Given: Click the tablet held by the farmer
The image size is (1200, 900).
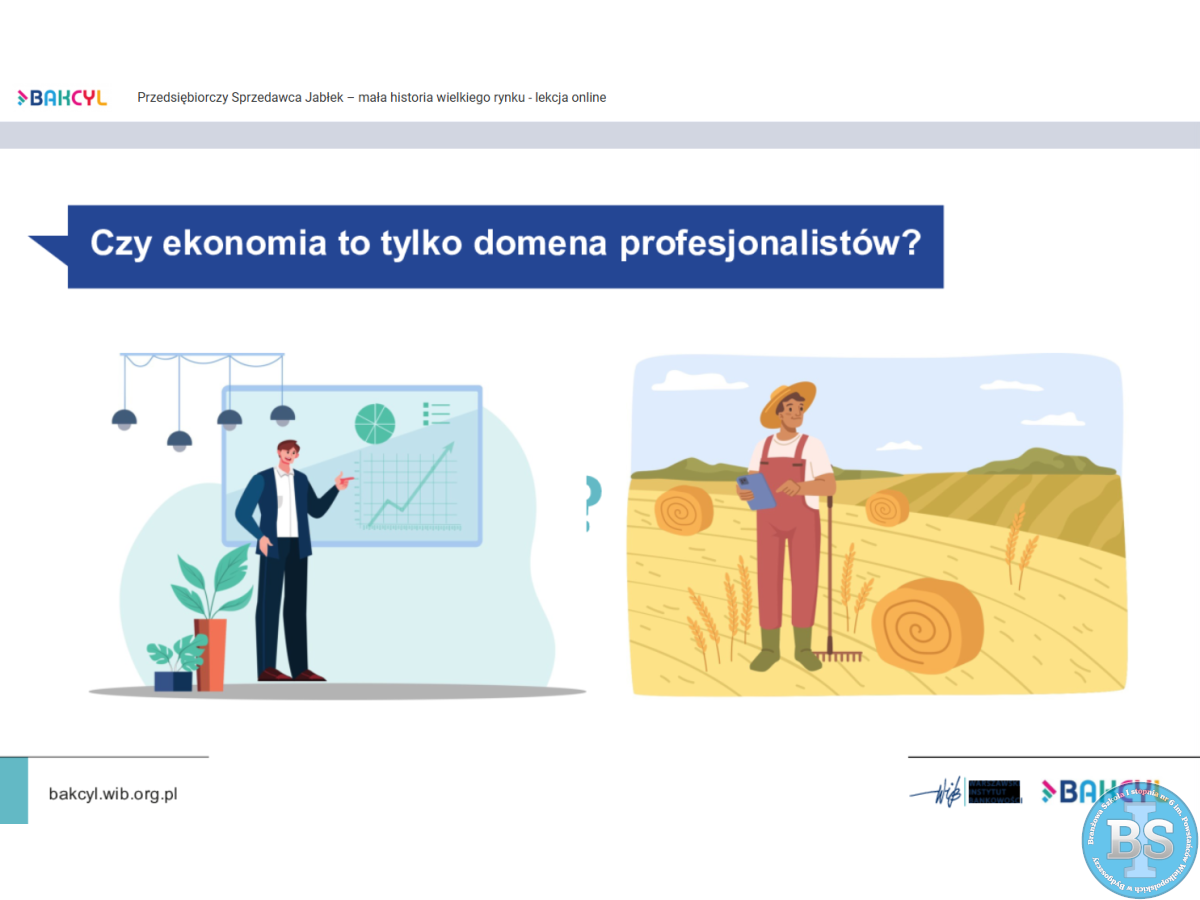Looking at the screenshot, I should (x=756, y=491).
